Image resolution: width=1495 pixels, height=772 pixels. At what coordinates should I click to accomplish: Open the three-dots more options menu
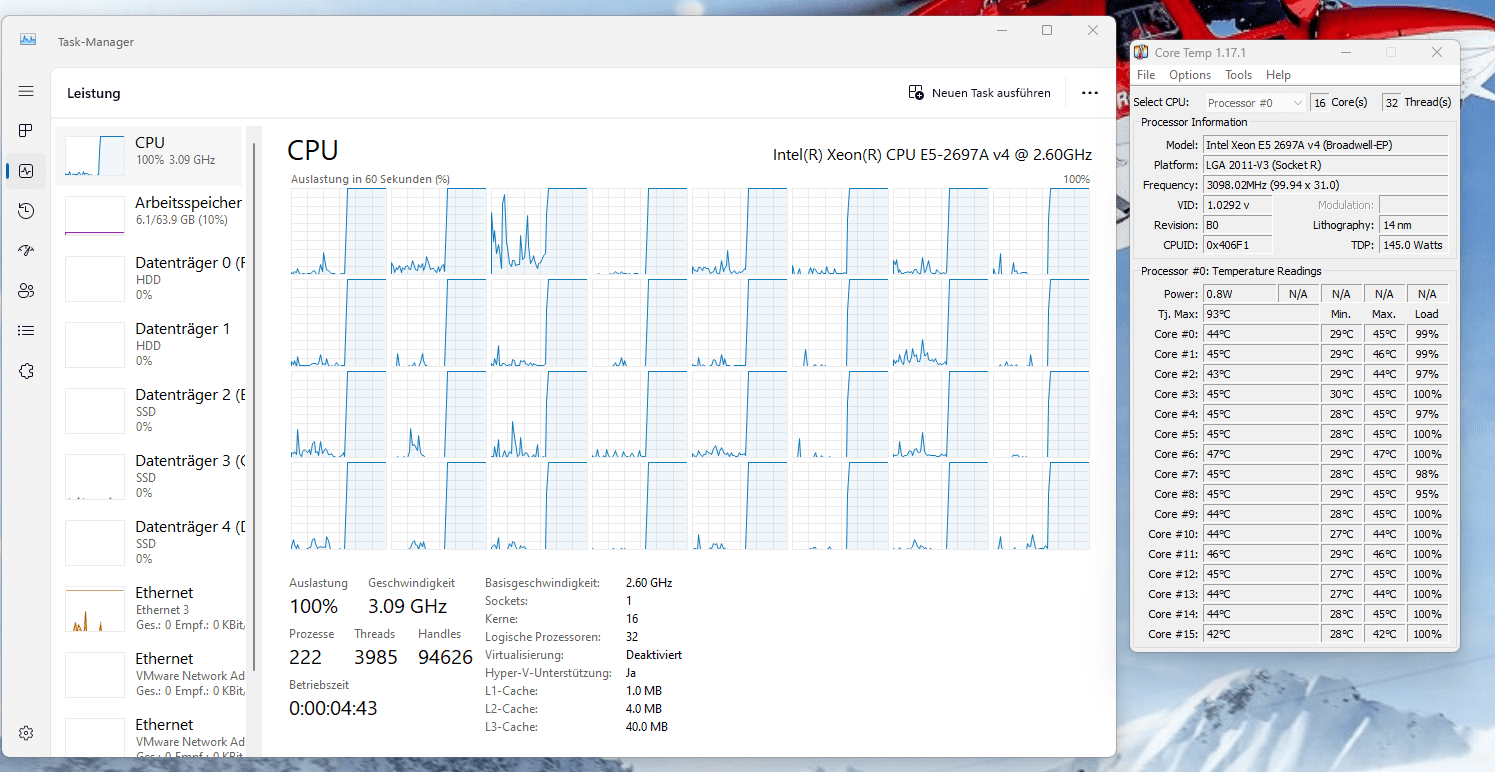[1090, 93]
